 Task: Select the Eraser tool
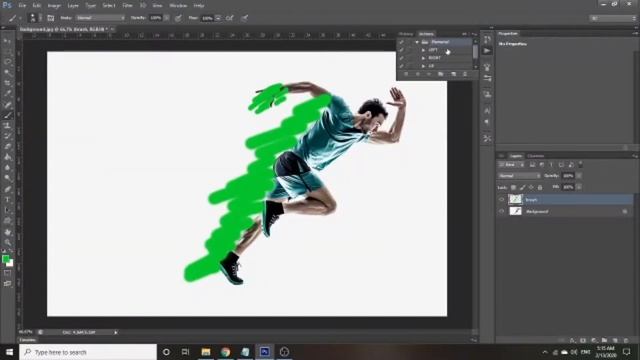pos(7,146)
